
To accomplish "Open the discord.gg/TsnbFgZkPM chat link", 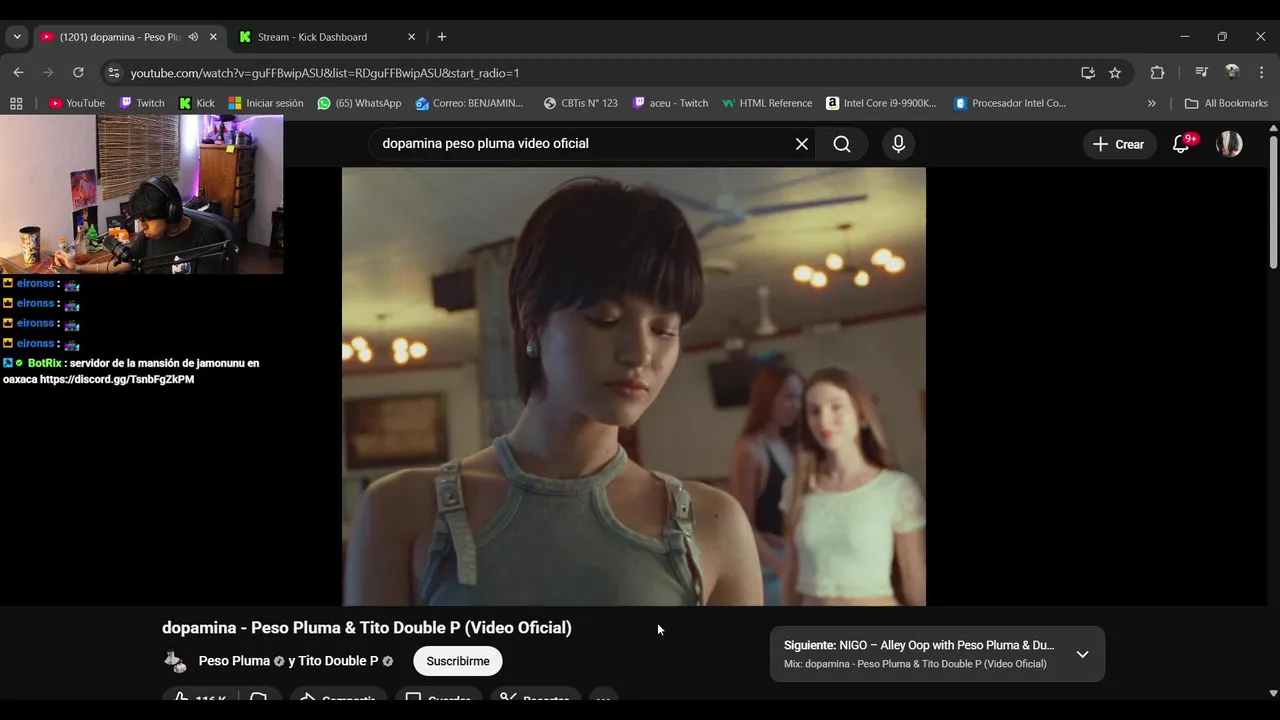I will point(117,380).
